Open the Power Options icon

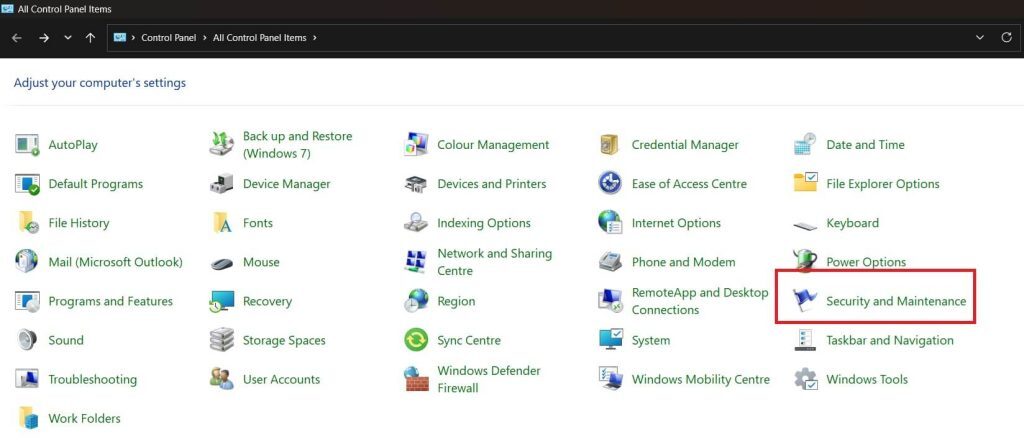tap(805, 262)
